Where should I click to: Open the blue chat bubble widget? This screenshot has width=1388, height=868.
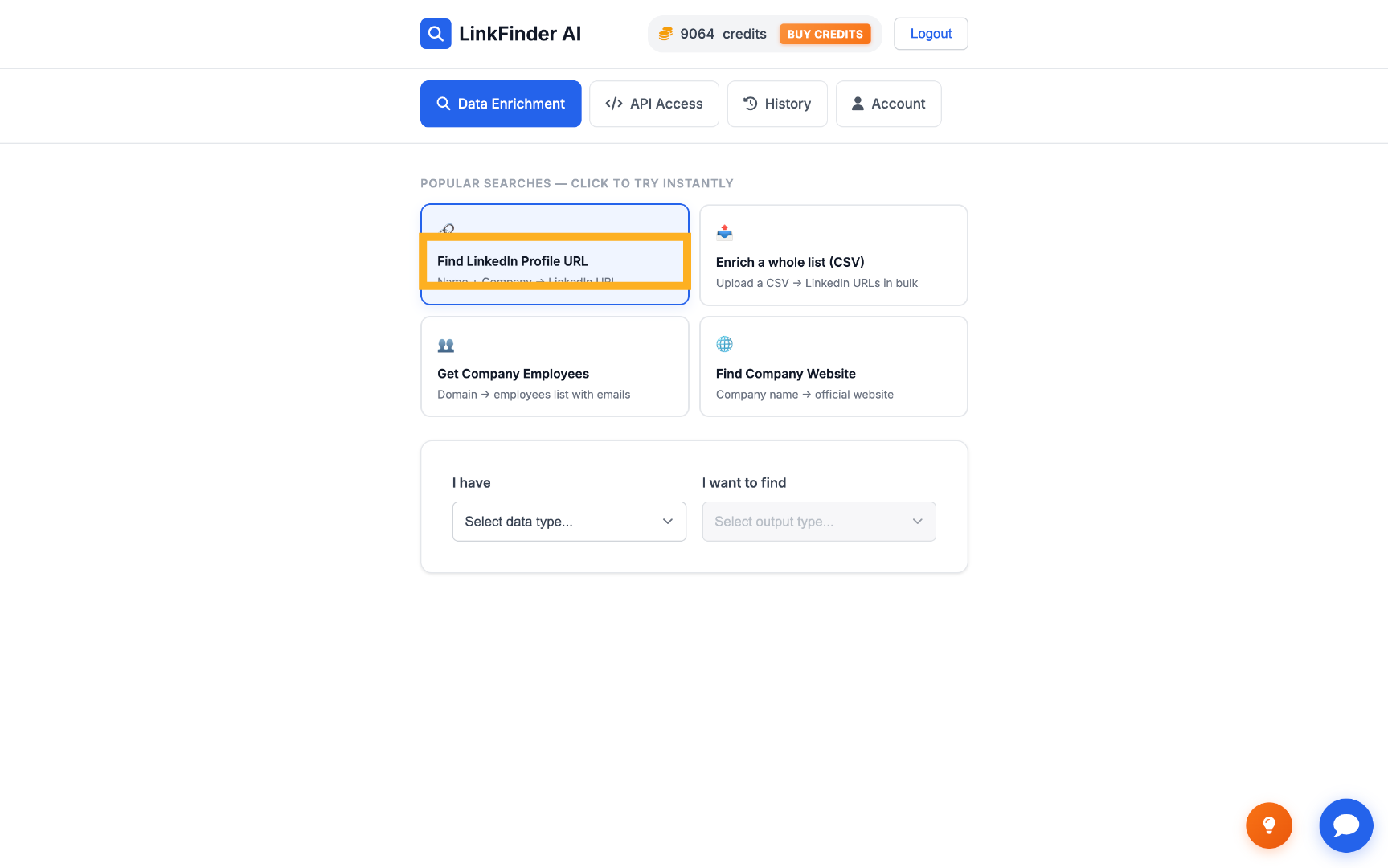1346,825
